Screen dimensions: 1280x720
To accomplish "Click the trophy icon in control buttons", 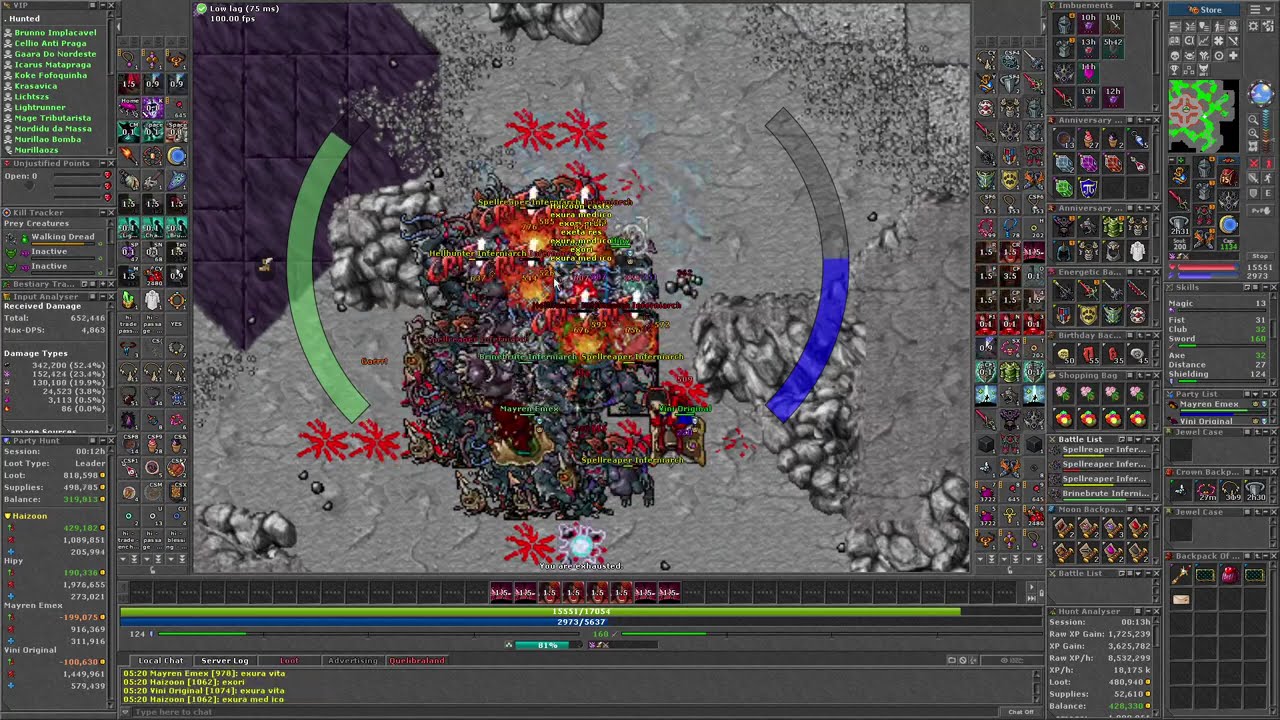I will coord(1175,69).
